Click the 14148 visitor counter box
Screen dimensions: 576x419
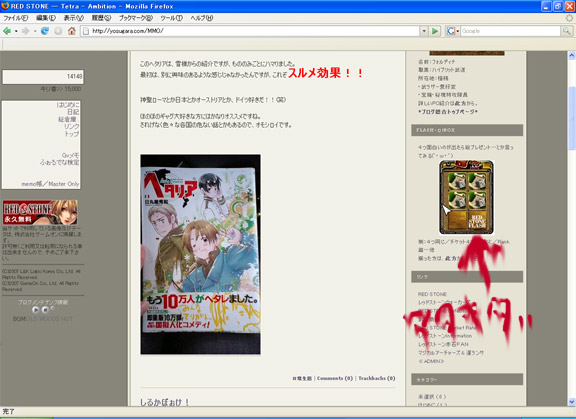click(43, 77)
